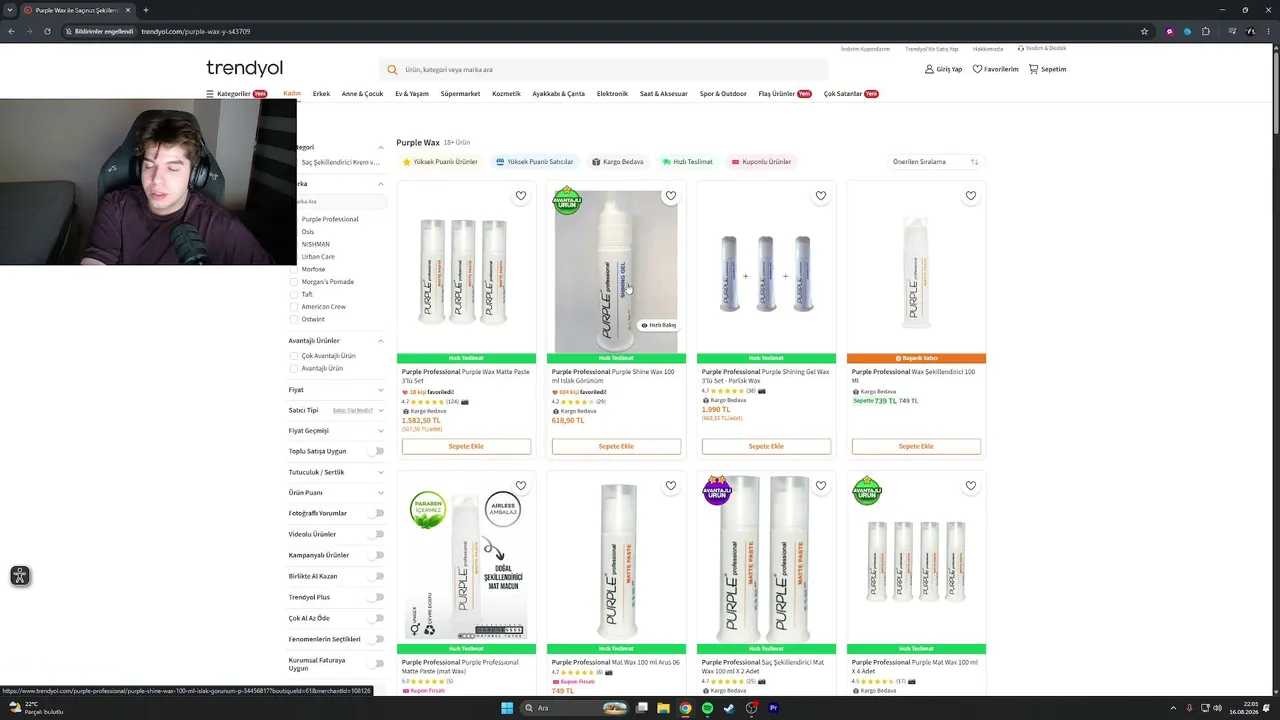Open Favorilerim heart icon in header
This screenshot has width=1280, height=720.
[977, 69]
